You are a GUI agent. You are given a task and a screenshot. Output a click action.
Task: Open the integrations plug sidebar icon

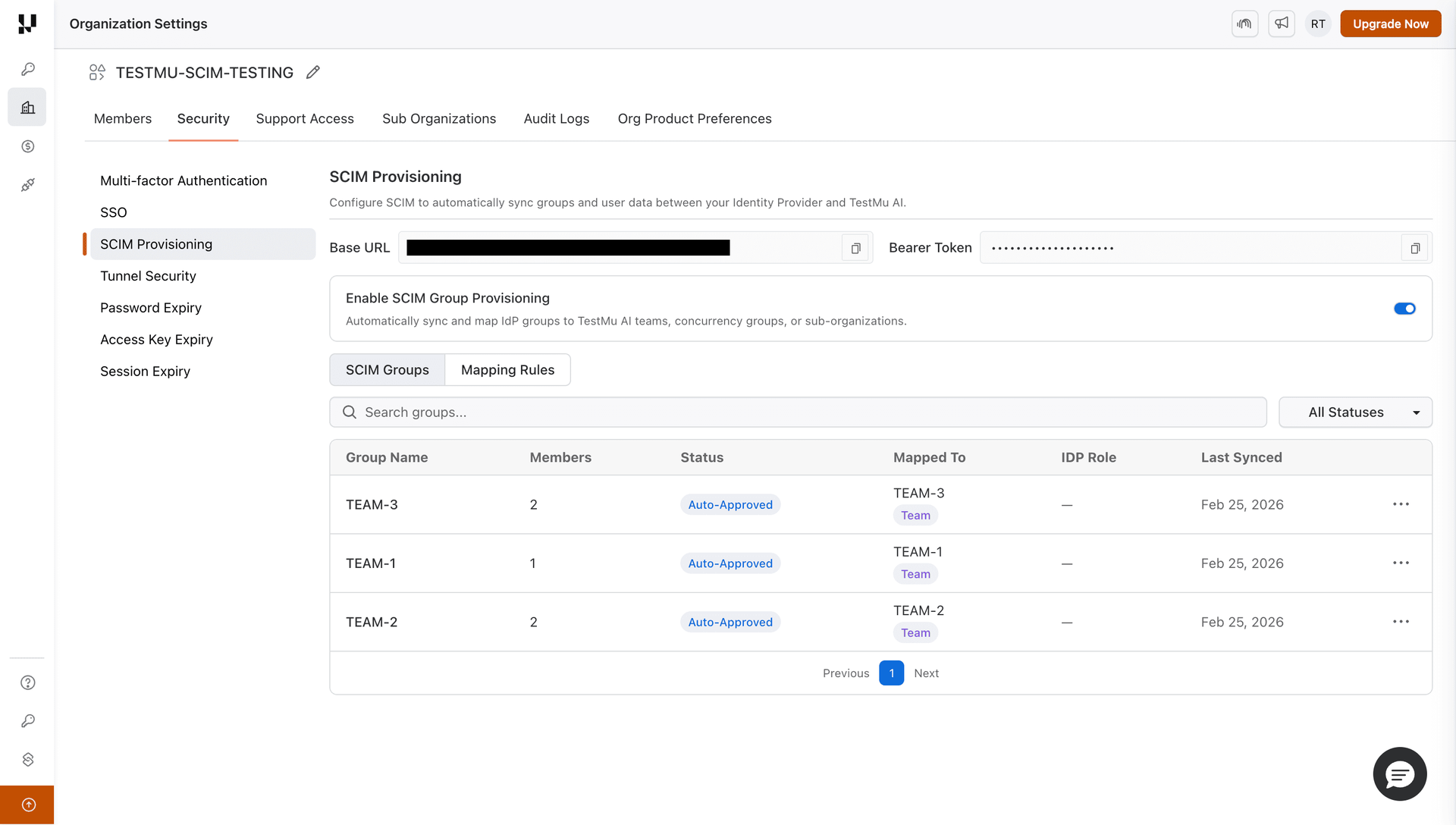tap(28, 185)
